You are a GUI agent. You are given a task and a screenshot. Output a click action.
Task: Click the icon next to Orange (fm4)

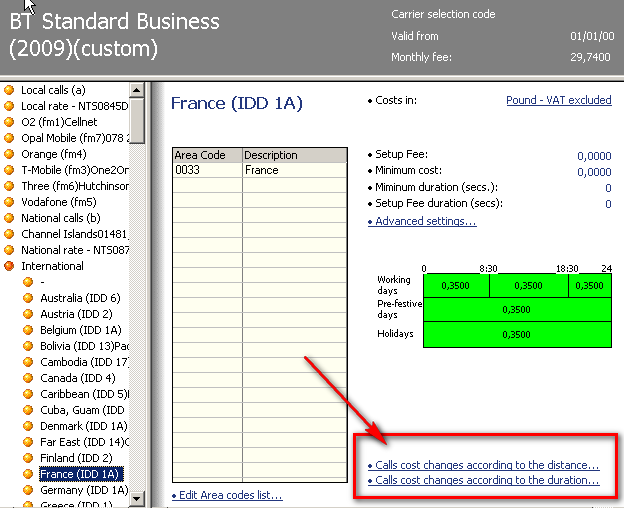[x=10, y=154]
